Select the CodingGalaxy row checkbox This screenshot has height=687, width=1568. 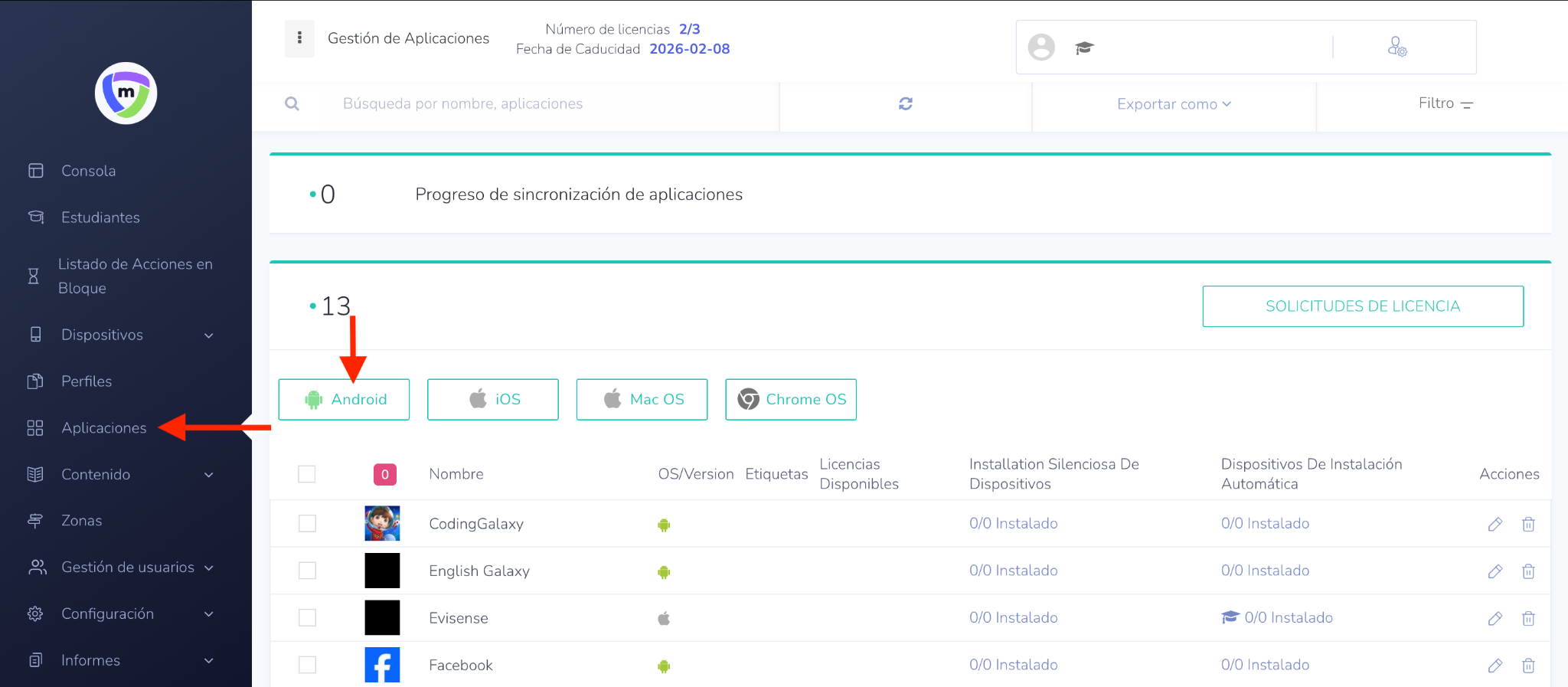click(307, 524)
